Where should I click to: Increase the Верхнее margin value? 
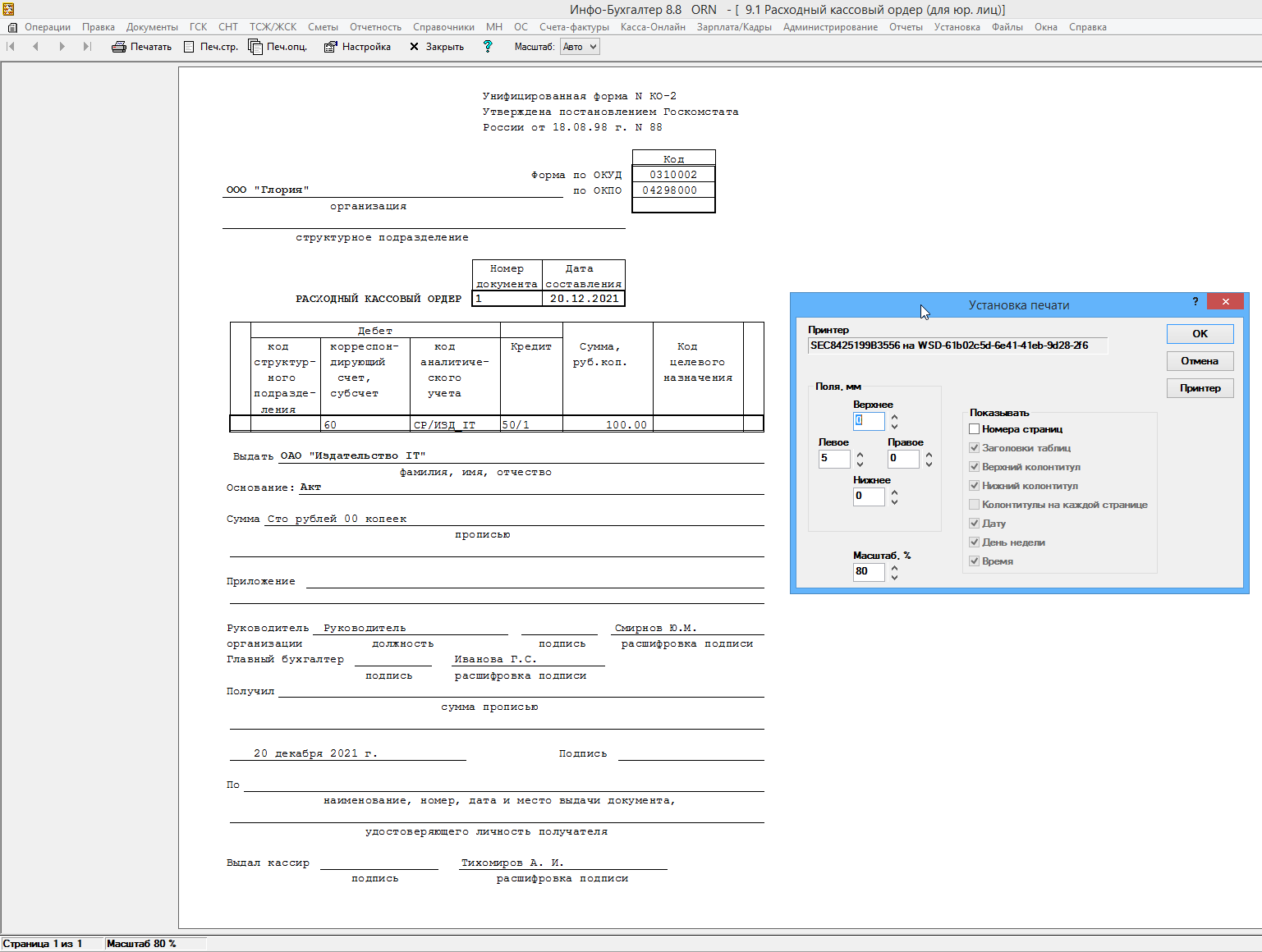click(894, 417)
